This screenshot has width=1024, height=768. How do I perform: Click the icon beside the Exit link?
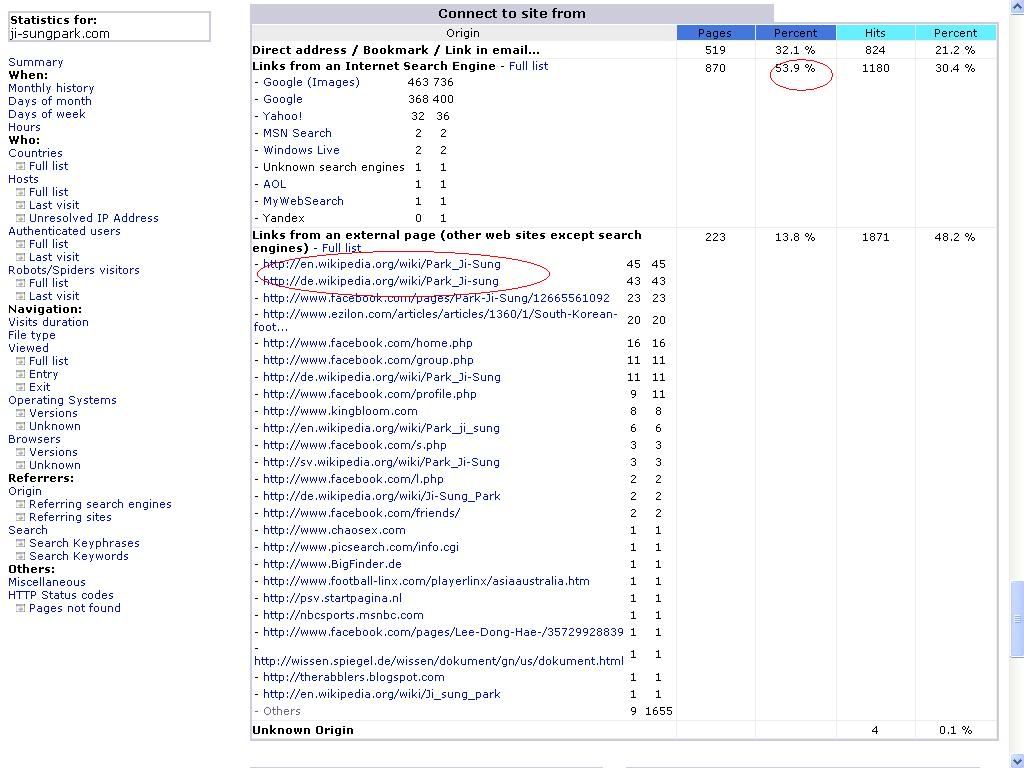[x=20, y=387]
